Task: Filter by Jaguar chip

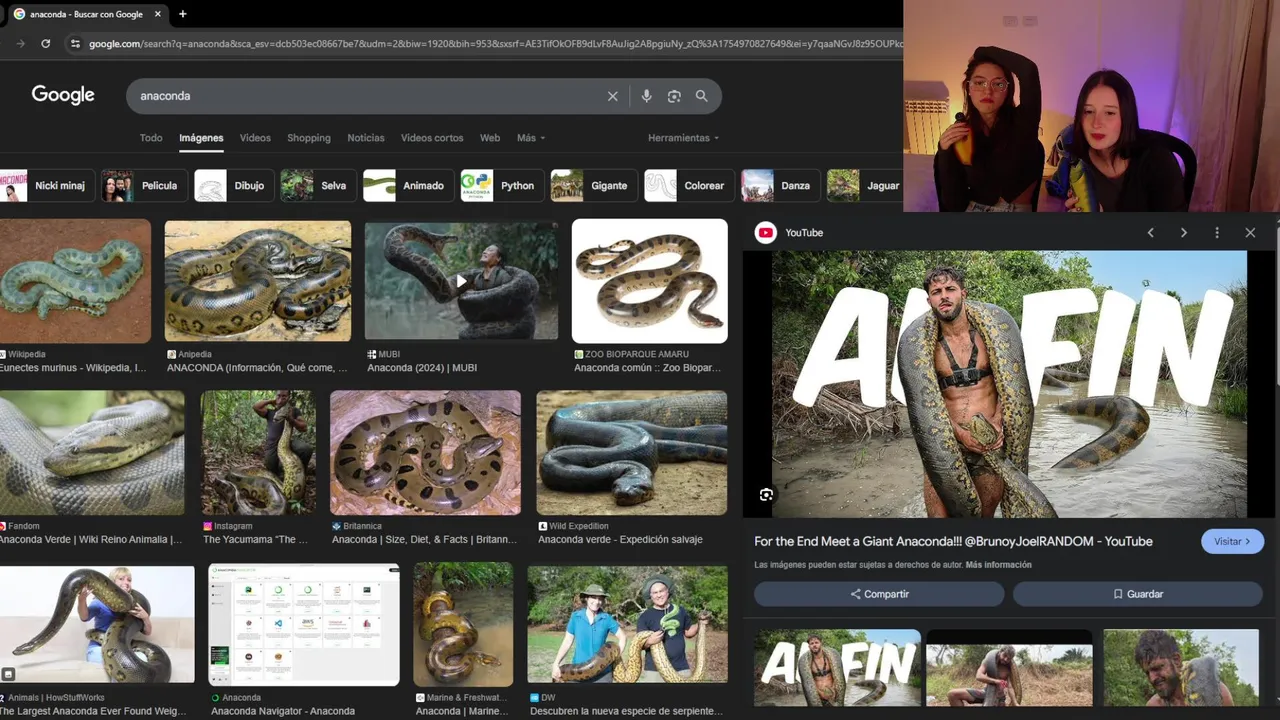Action: pos(864,185)
